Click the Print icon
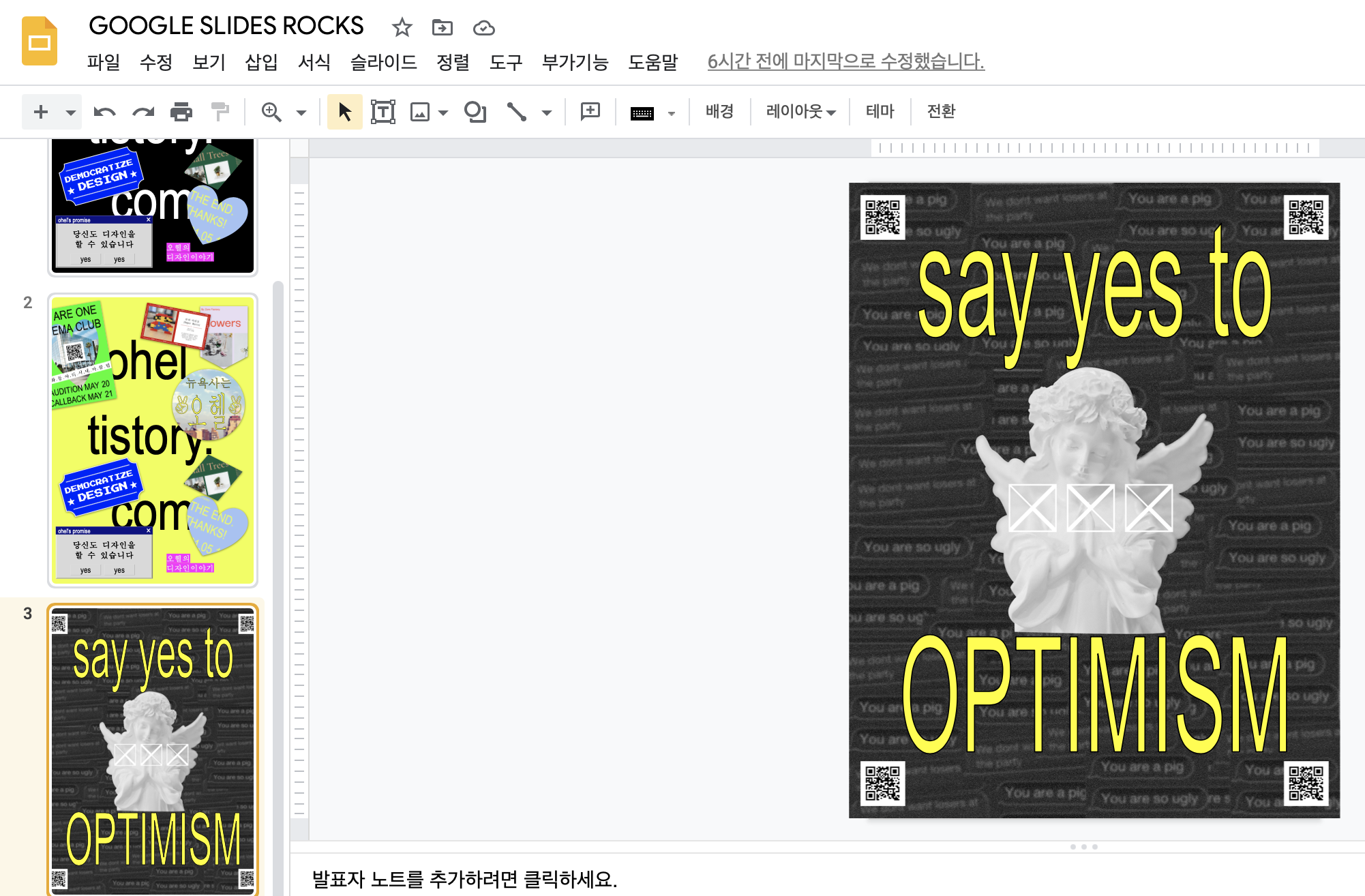 coord(181,112)
